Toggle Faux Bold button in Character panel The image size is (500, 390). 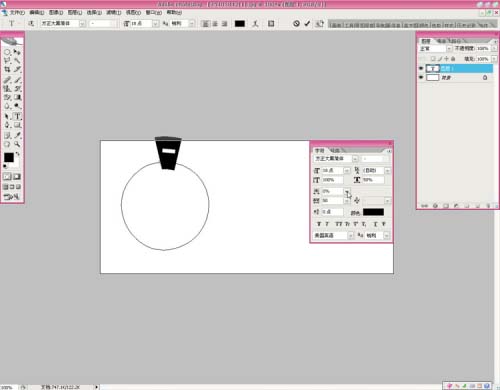[319, 224]
